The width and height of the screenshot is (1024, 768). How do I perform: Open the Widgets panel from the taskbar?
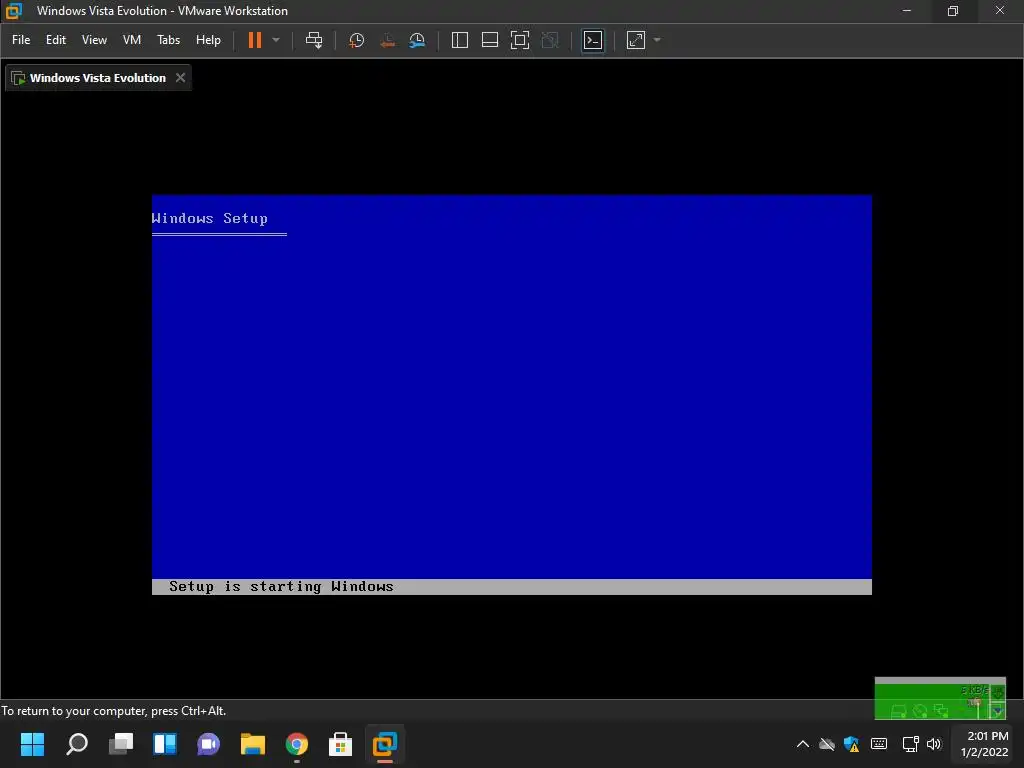(165, 744)
